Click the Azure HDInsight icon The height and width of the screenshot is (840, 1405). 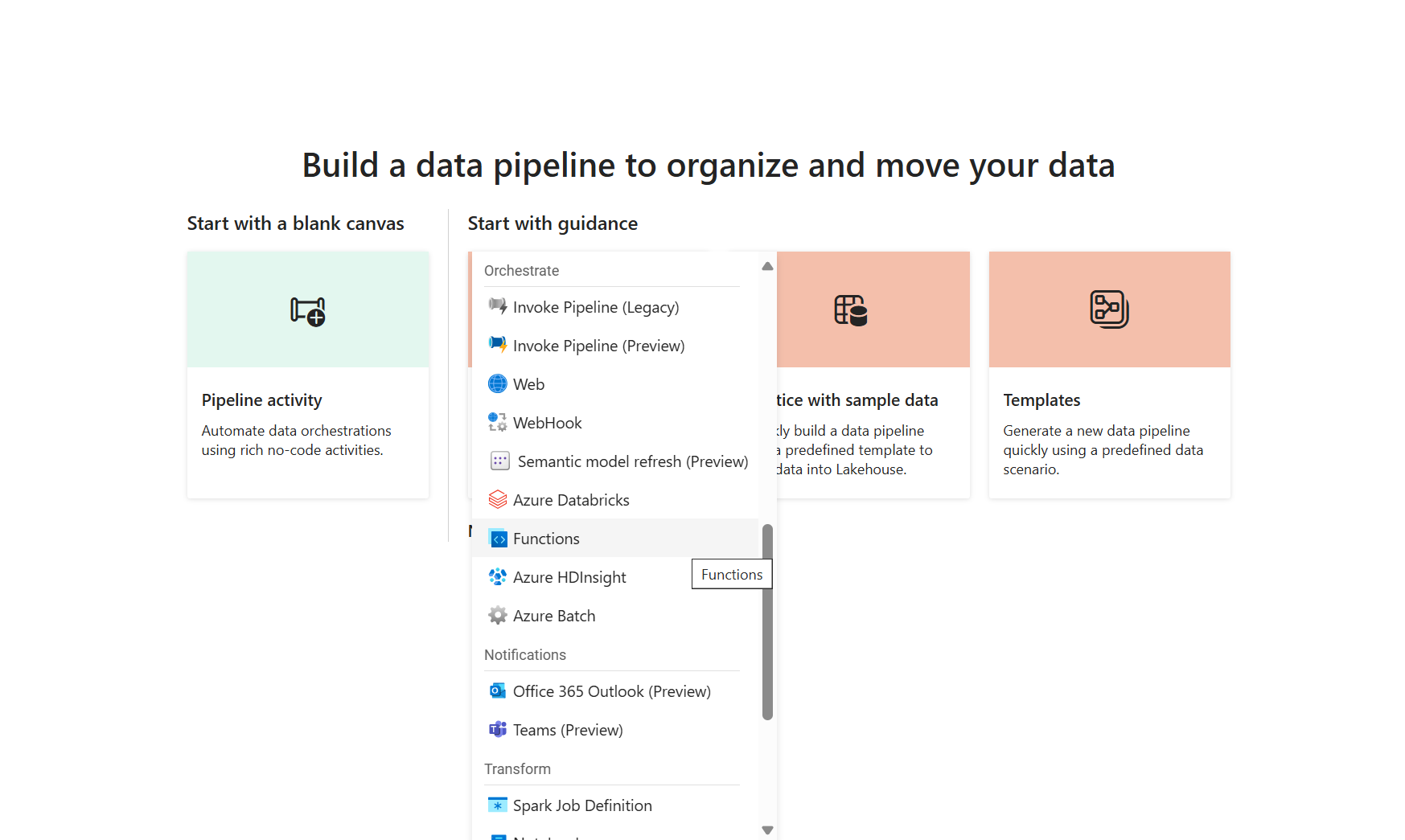click(x=498, y=576)
